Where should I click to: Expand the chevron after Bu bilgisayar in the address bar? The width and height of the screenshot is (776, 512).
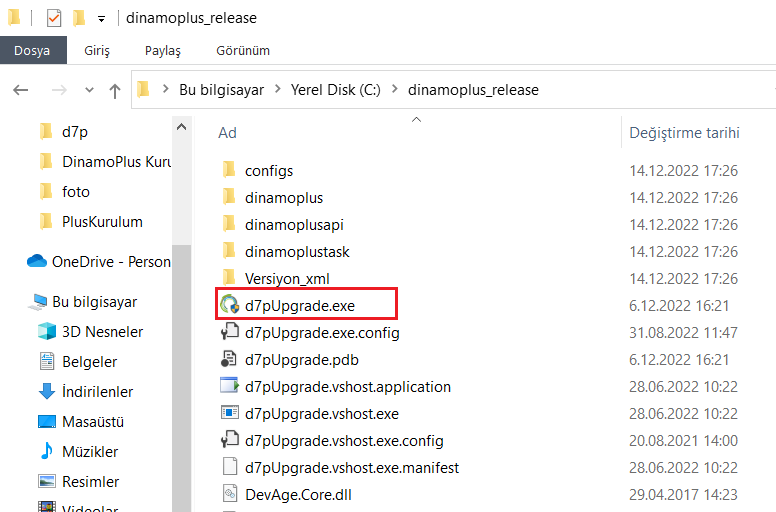pyautogui.click(x=278, y=90)
